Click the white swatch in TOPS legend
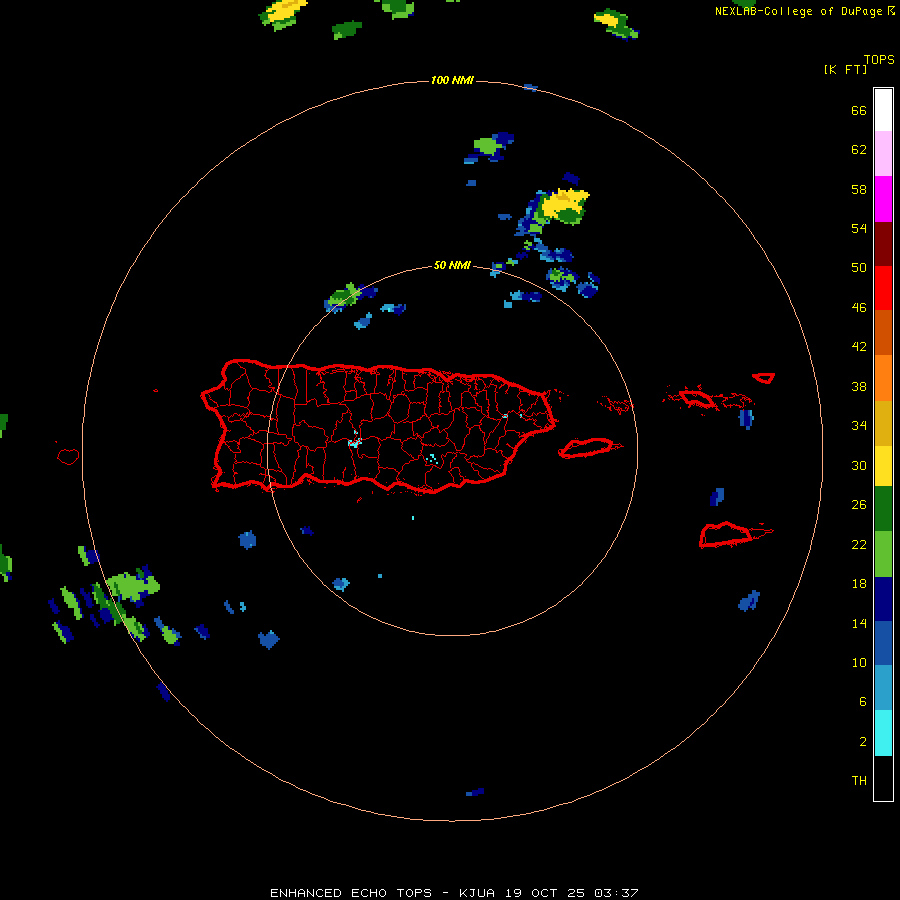Image resolution: width=900 pixels, height=900 pixels. coord(883,110)
